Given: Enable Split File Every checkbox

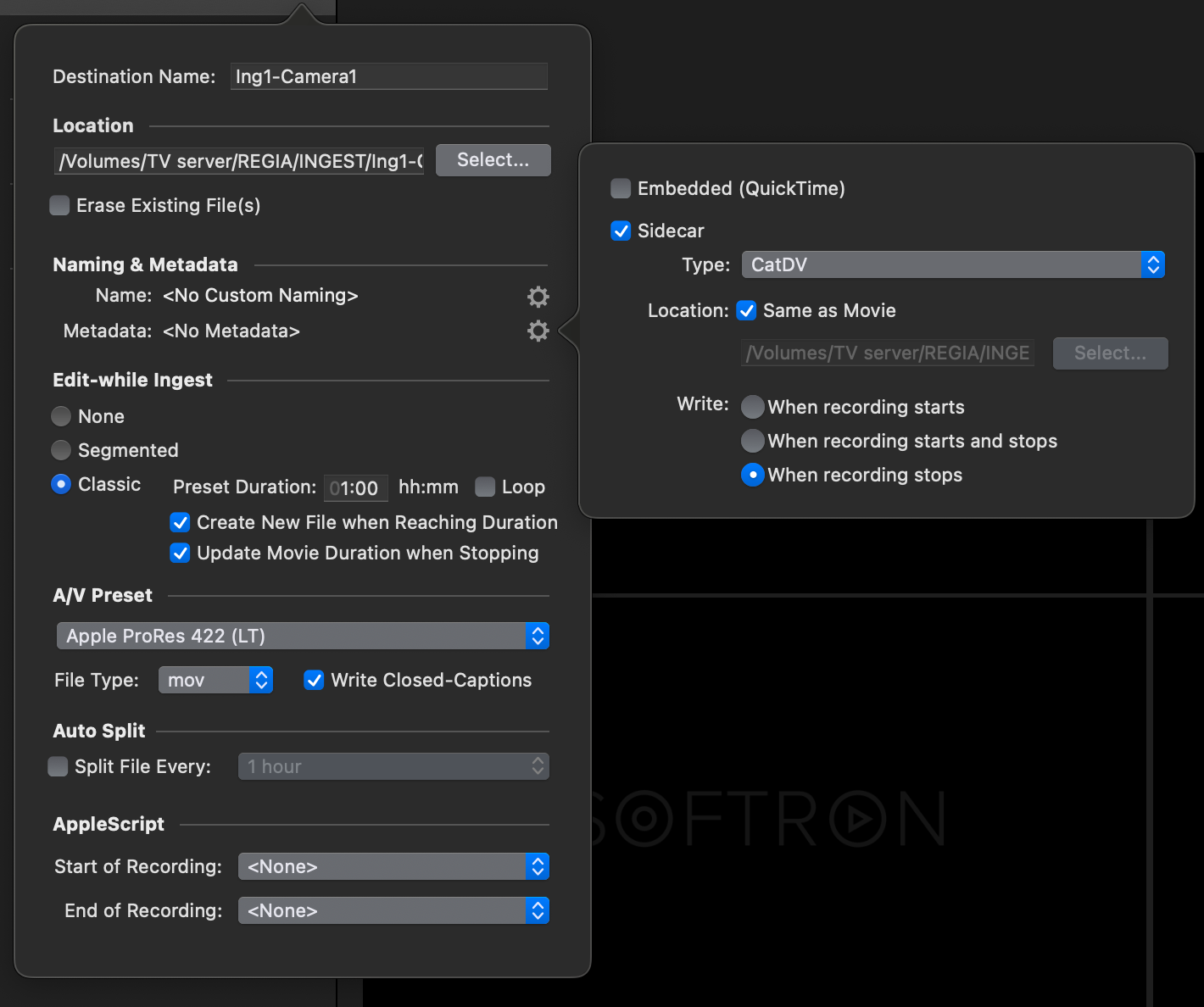Looking at the screenshot, I should pyautogui.click(x=58, y=766).
